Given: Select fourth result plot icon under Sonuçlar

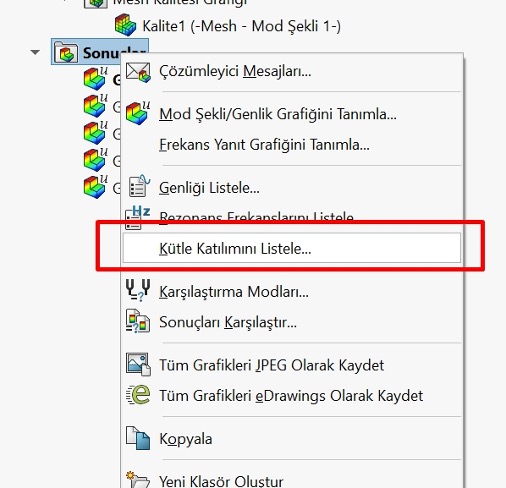Looking at the screenshot, I should pyautogui.click(x=96, y=160).
